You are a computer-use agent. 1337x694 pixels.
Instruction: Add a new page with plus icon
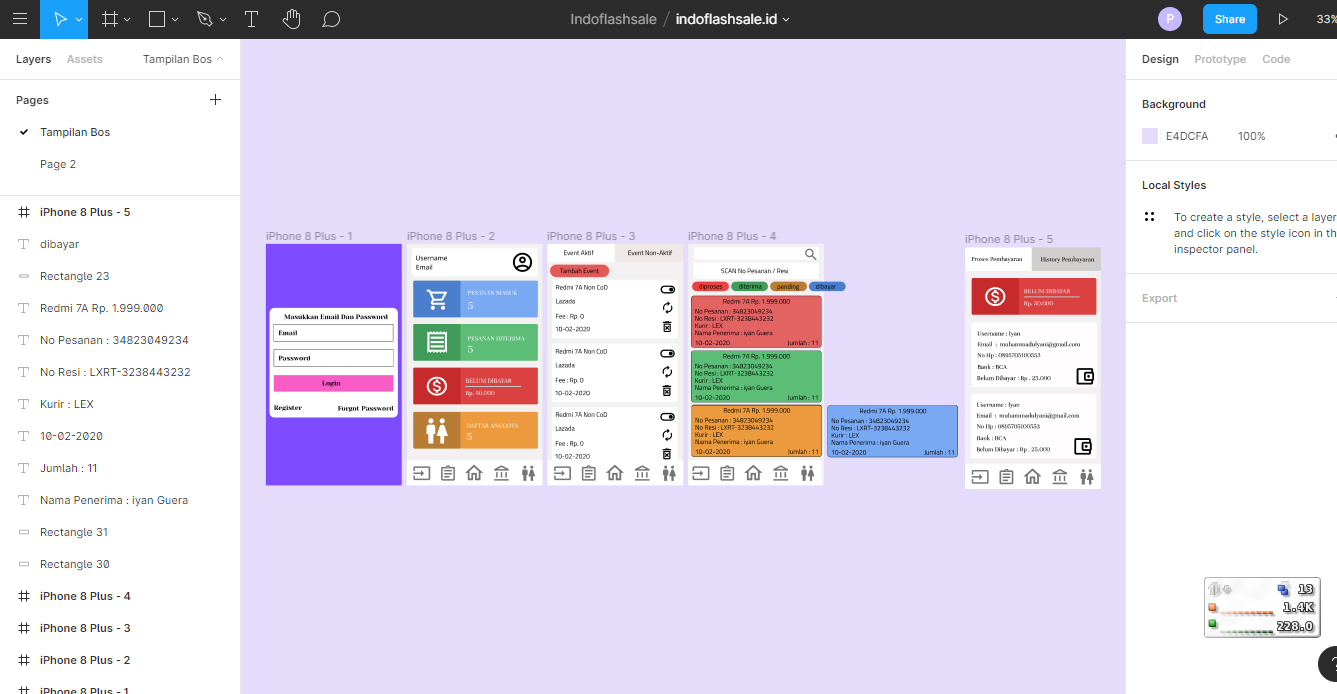pos(215,100)
